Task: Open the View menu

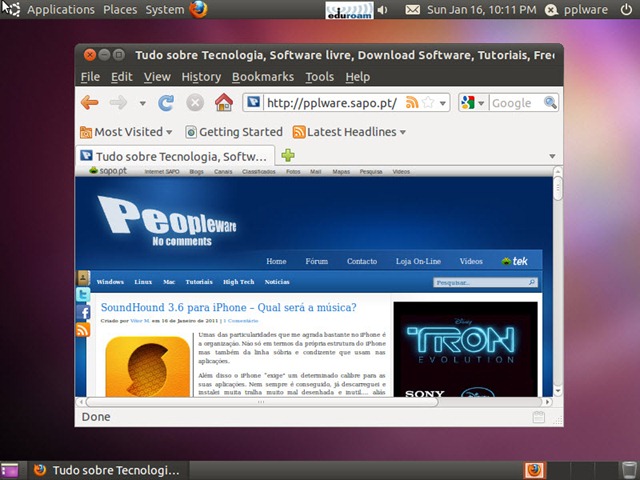Action: tap(157, 77)
